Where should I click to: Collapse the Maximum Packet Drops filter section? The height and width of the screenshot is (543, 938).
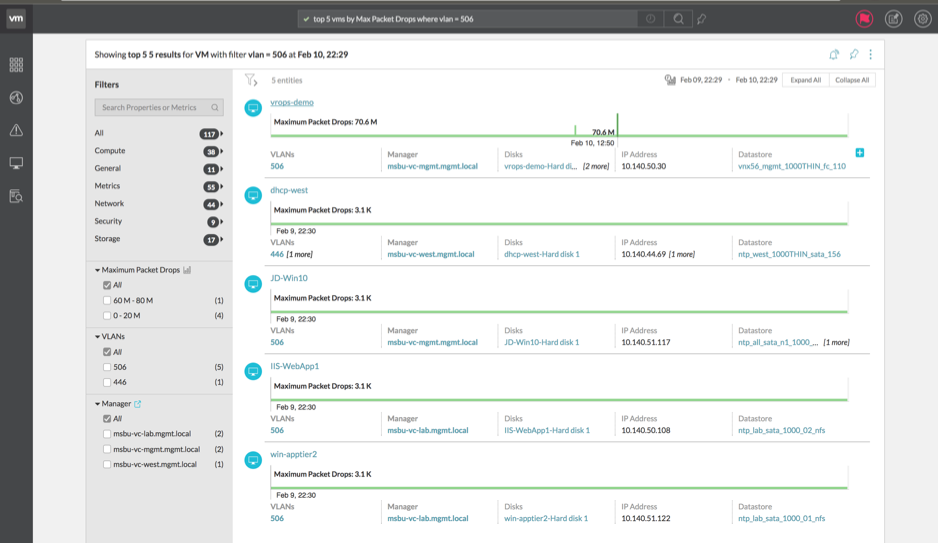98,270
